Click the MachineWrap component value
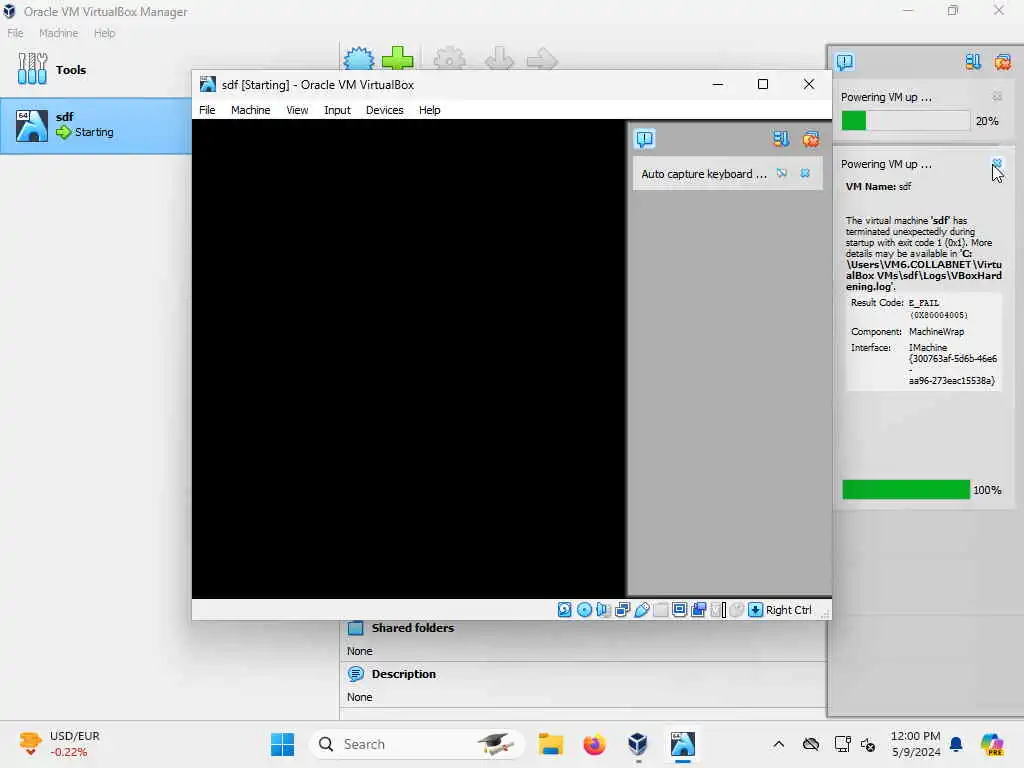This screenshot has height=768, width=1024. pos(936,332)
